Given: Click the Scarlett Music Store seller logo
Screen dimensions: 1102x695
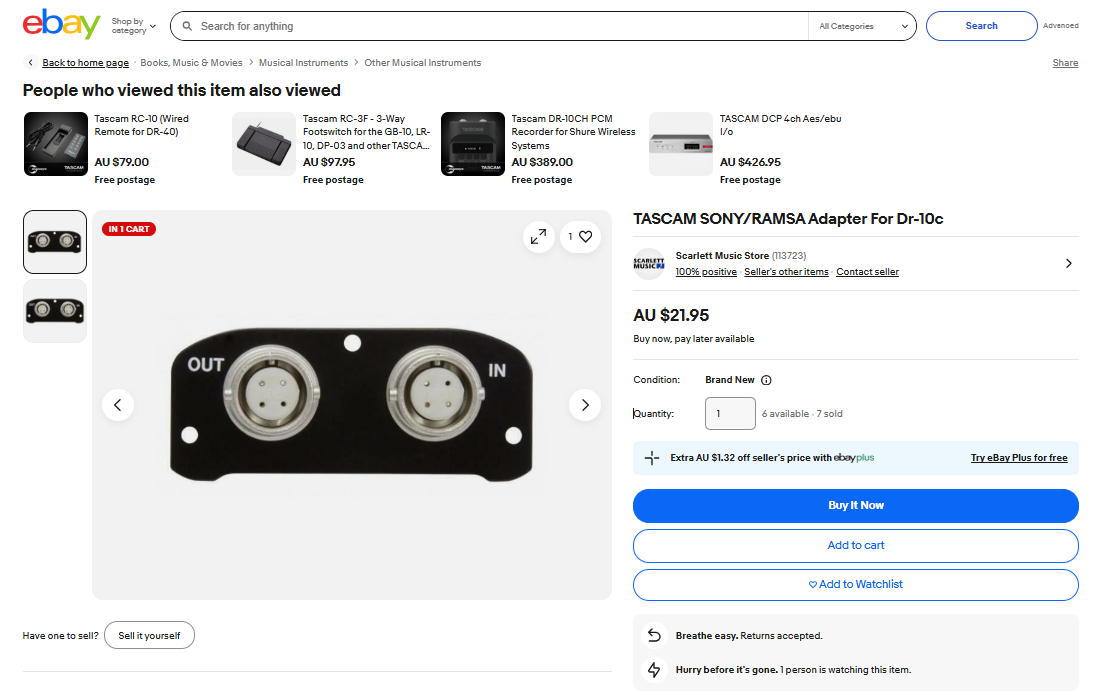Looking at the screenshot, I should click(x=649, y=264).
